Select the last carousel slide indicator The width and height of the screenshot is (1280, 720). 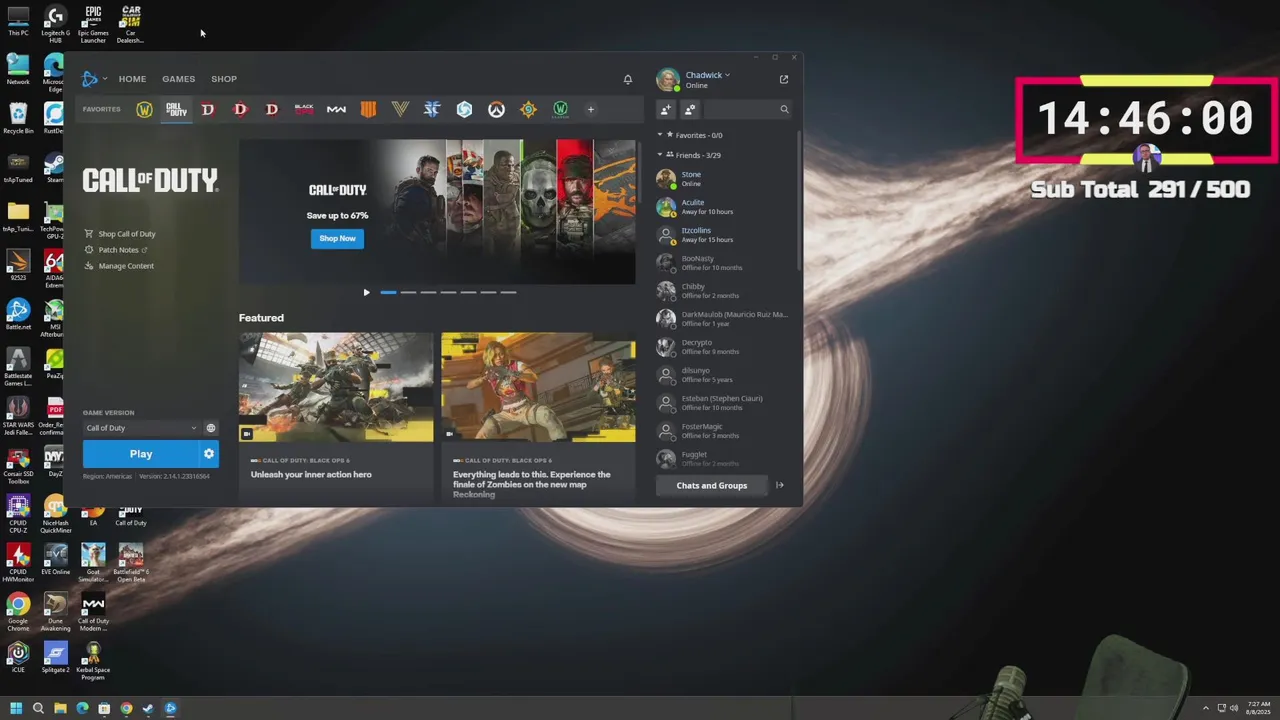tap(508, 293)
